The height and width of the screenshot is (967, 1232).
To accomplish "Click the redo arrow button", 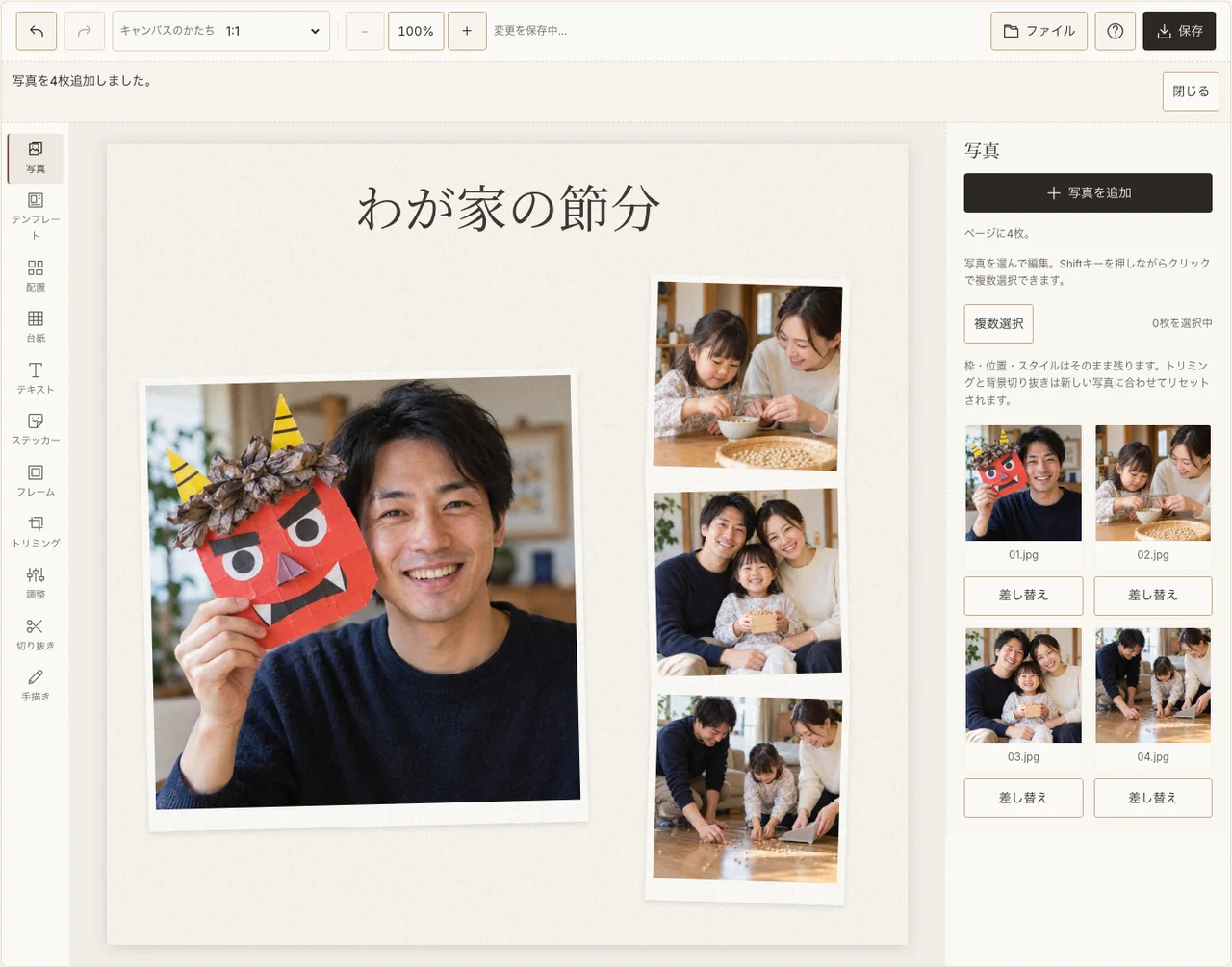I will (85, 31).
